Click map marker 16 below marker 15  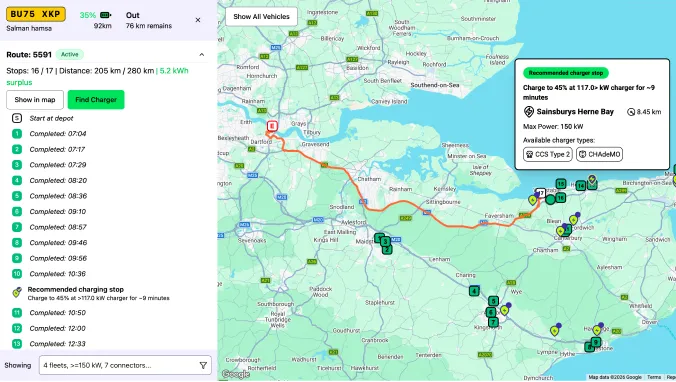click(x=560, y=198)
